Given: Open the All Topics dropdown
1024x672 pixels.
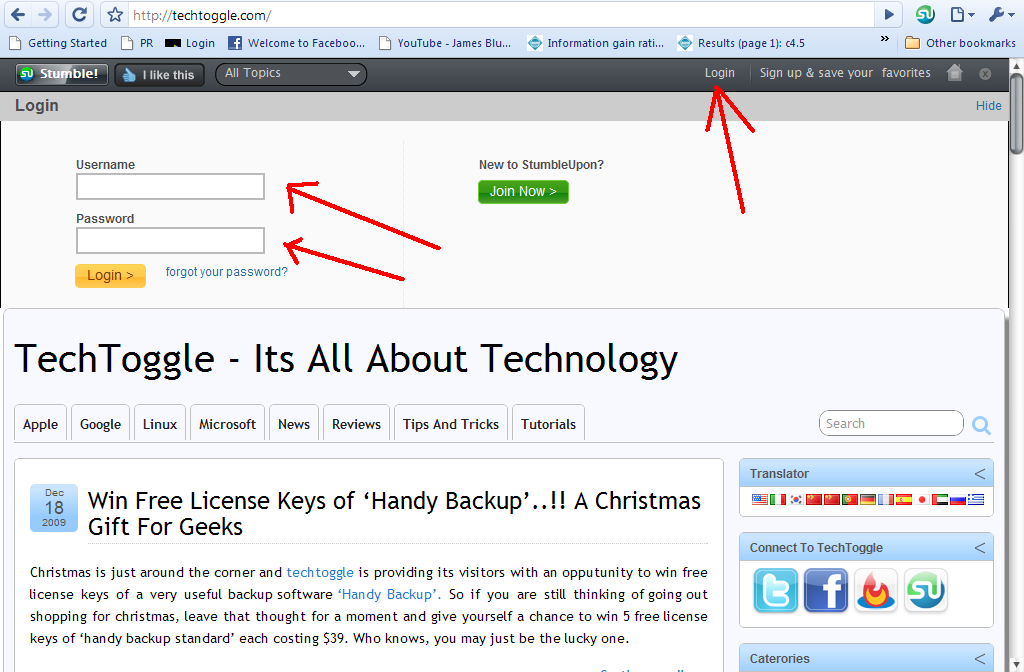Looking at the screenshot, I should click(x=291, y=74).
